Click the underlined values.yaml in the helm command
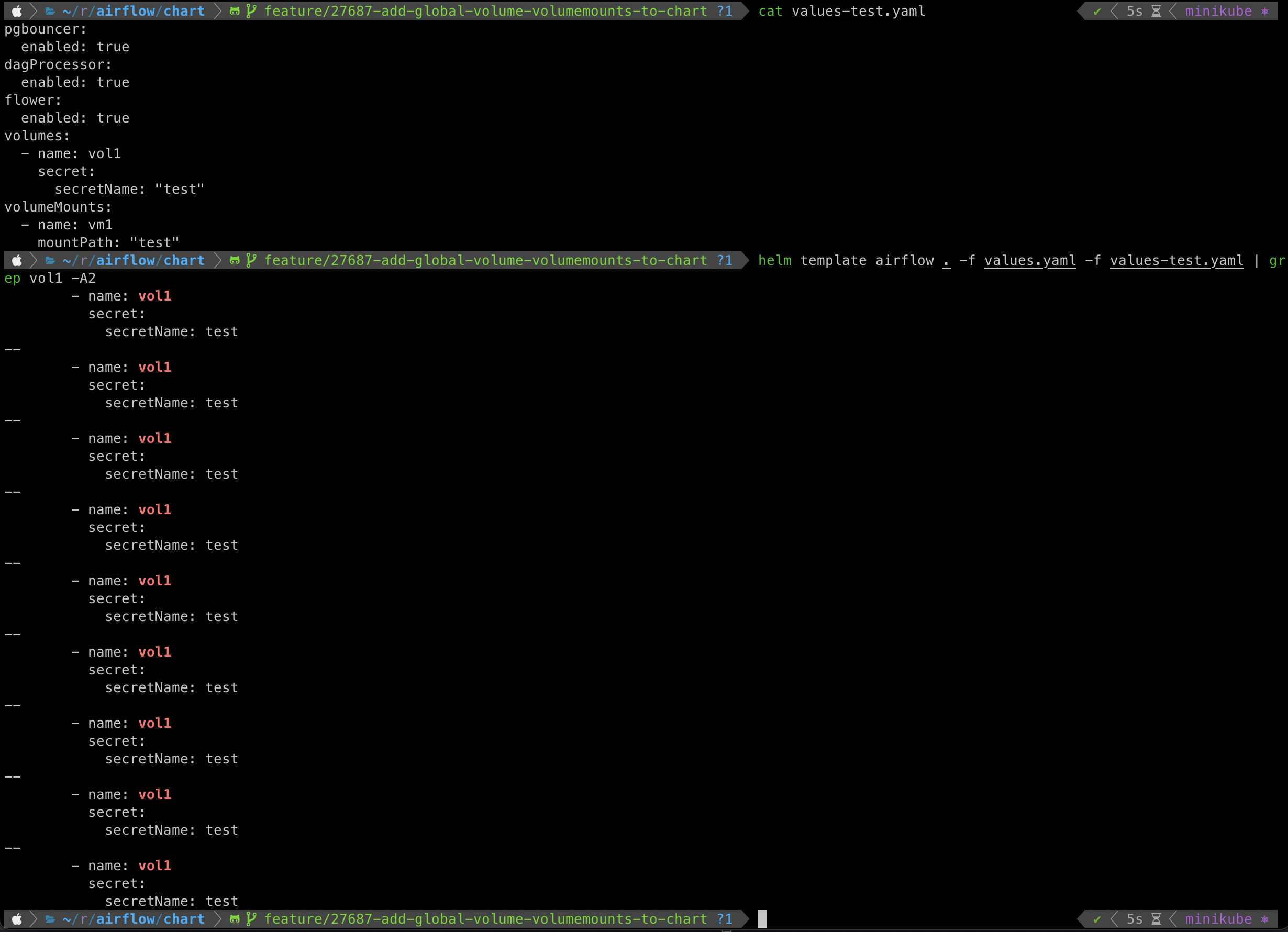Image resolution: width=1288 pixels, height=932 pixels. 1029,260
